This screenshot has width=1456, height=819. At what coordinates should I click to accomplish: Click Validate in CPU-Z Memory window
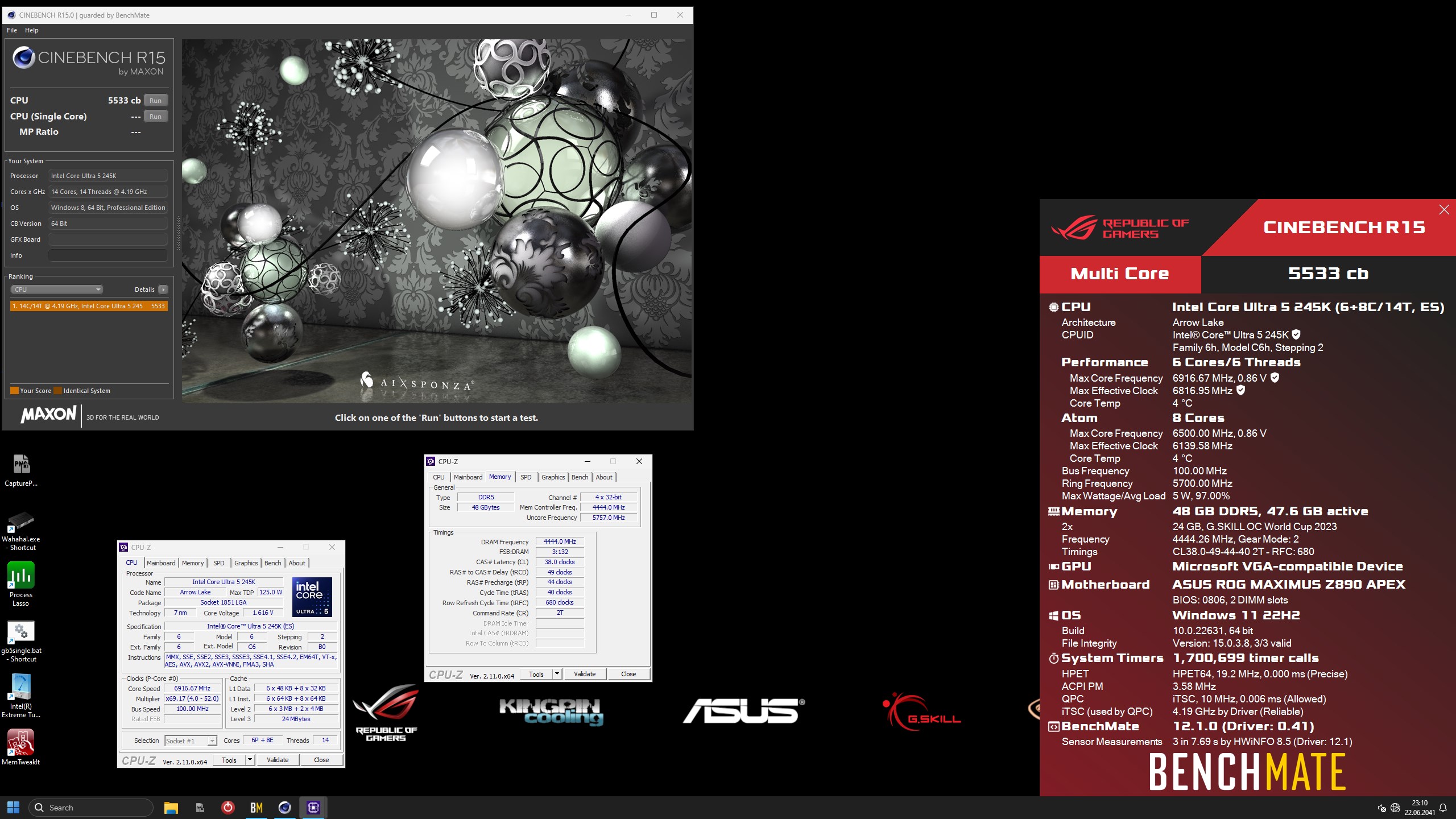tap(585, 674)
